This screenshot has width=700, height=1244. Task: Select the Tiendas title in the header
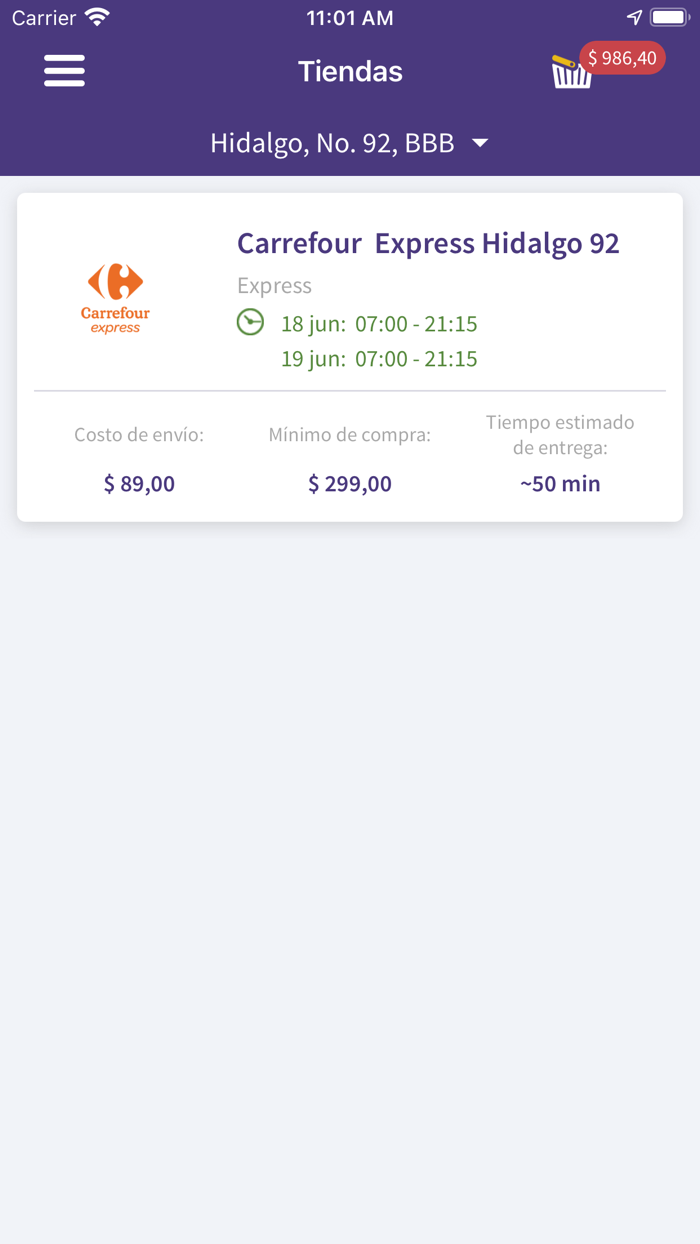(x=350, y=71)
